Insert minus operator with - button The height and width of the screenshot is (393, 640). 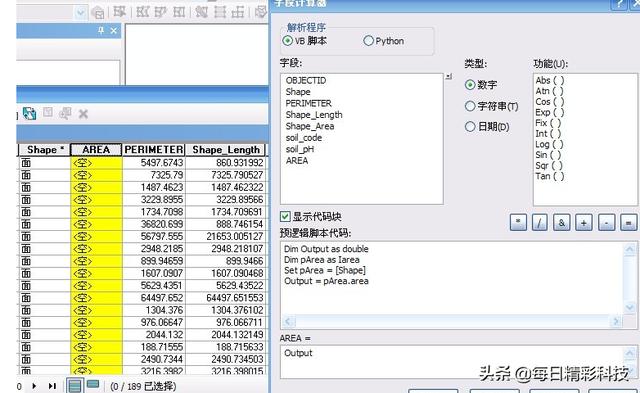[x=606, y=223]
